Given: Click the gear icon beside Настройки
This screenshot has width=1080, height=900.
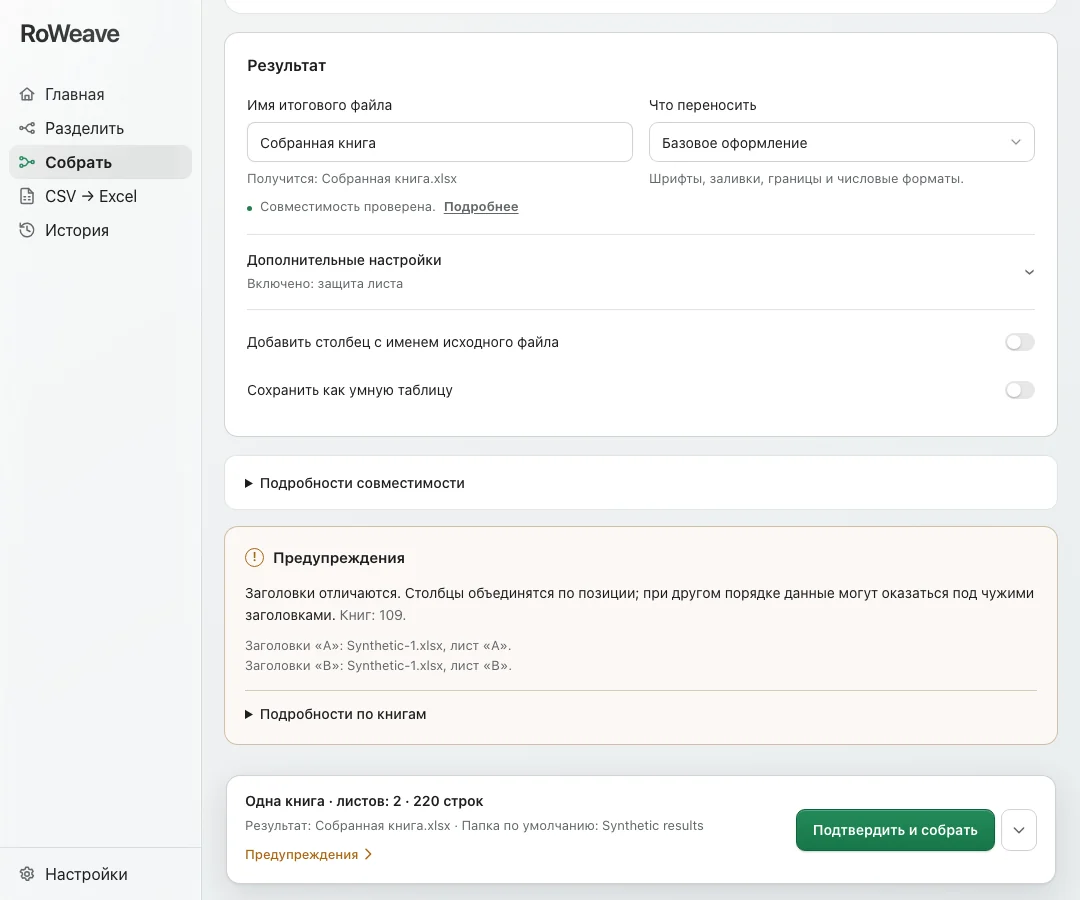Looking at the screenshot, I should coord(27,874).
